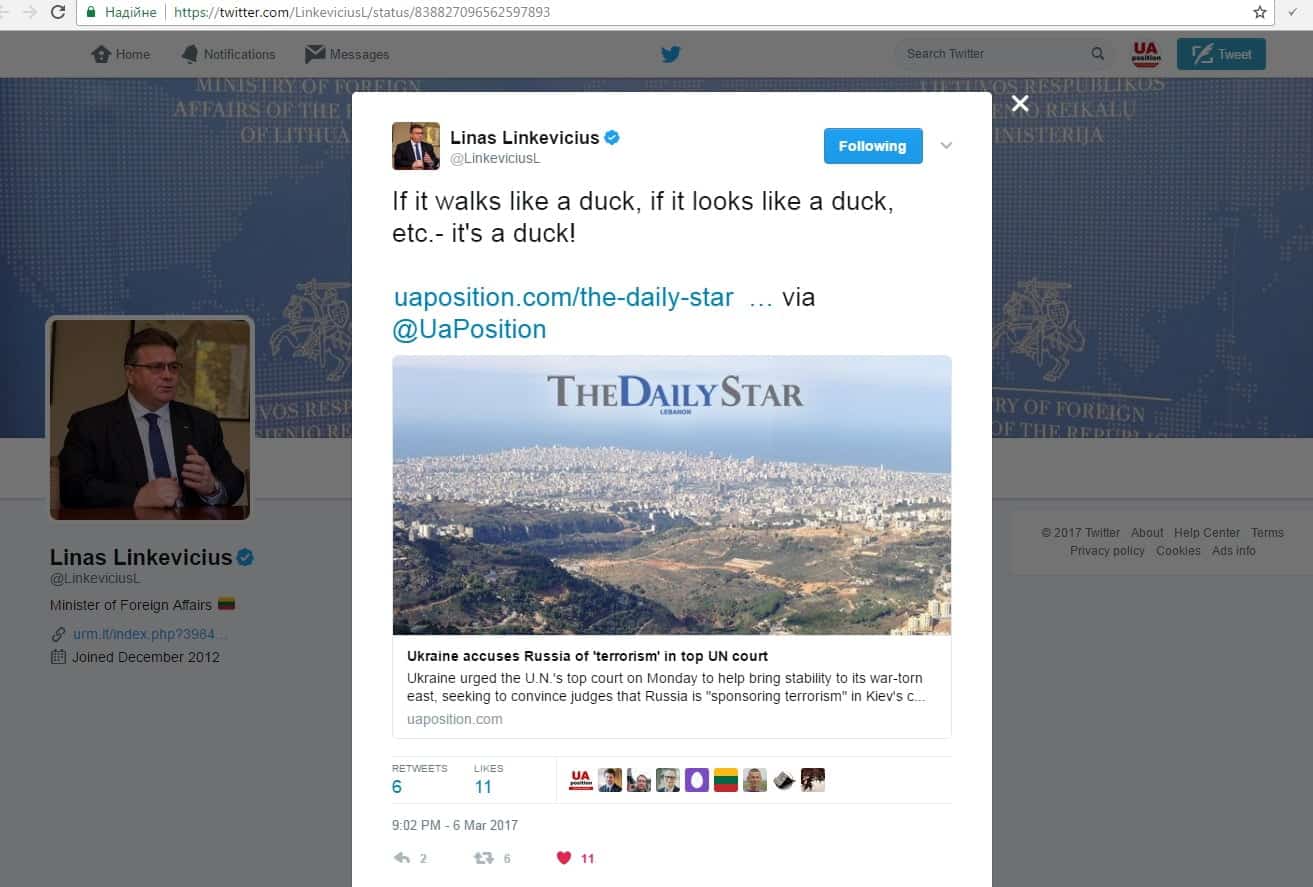Toggle the Following button
The width and height of the screenshot is (1313, 887).
coord(873,146)
